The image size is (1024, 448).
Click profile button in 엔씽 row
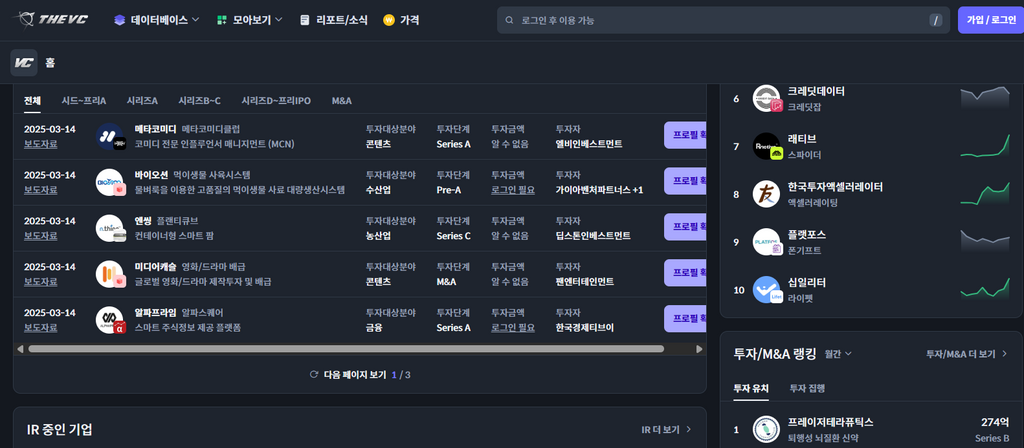point(685,227)
